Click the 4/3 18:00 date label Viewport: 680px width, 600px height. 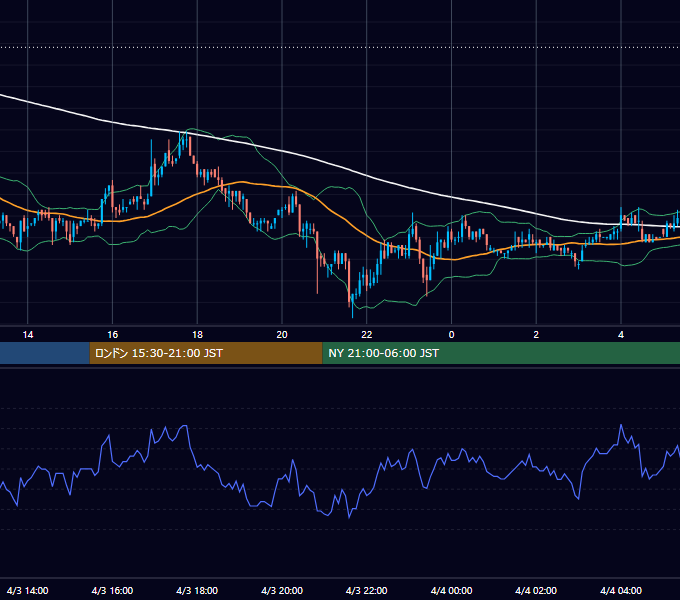click(197, 590)
